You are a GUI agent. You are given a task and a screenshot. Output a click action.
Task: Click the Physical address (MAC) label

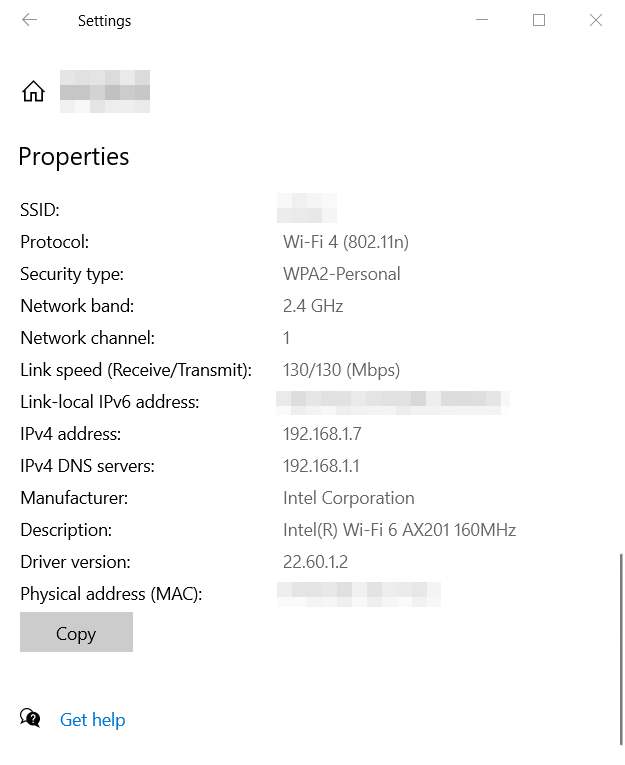pos(111,594)
